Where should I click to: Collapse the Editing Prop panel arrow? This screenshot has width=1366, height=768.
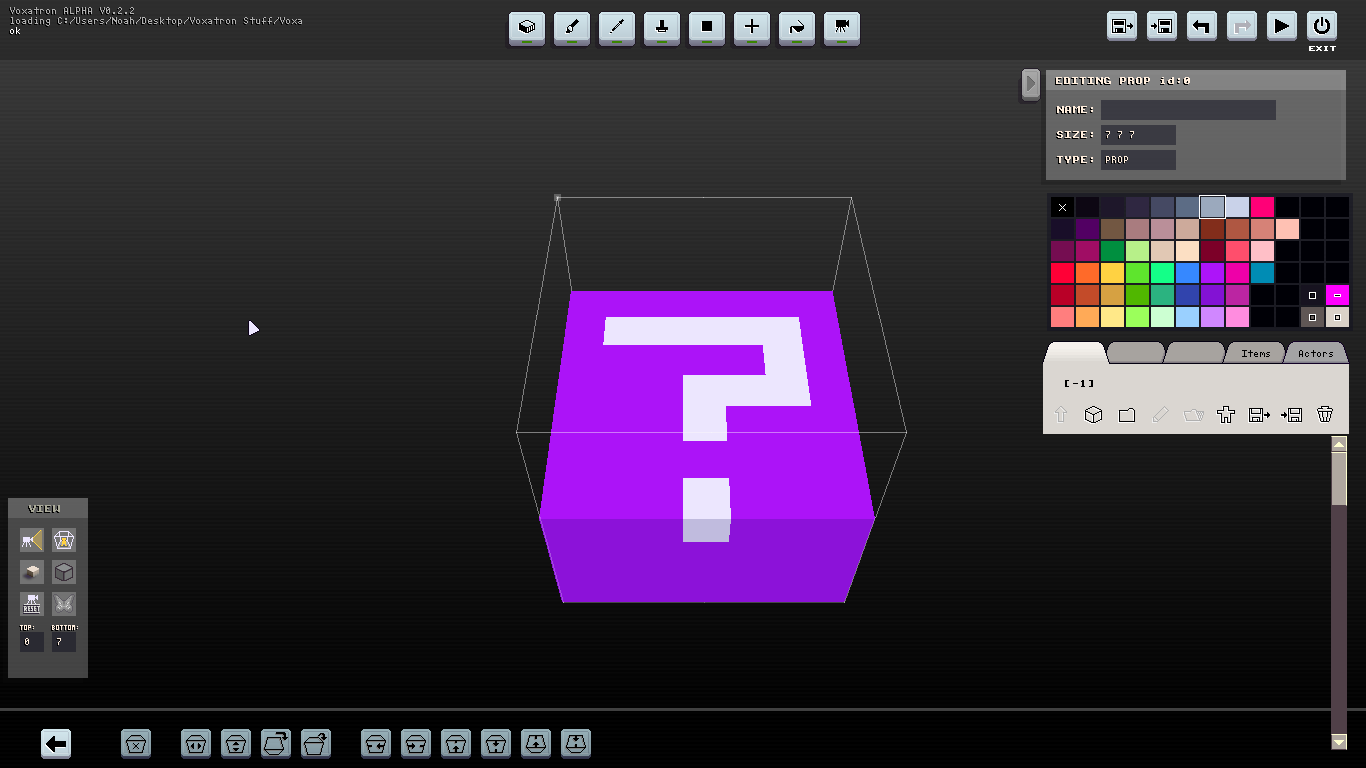(x=1031, y=84)
